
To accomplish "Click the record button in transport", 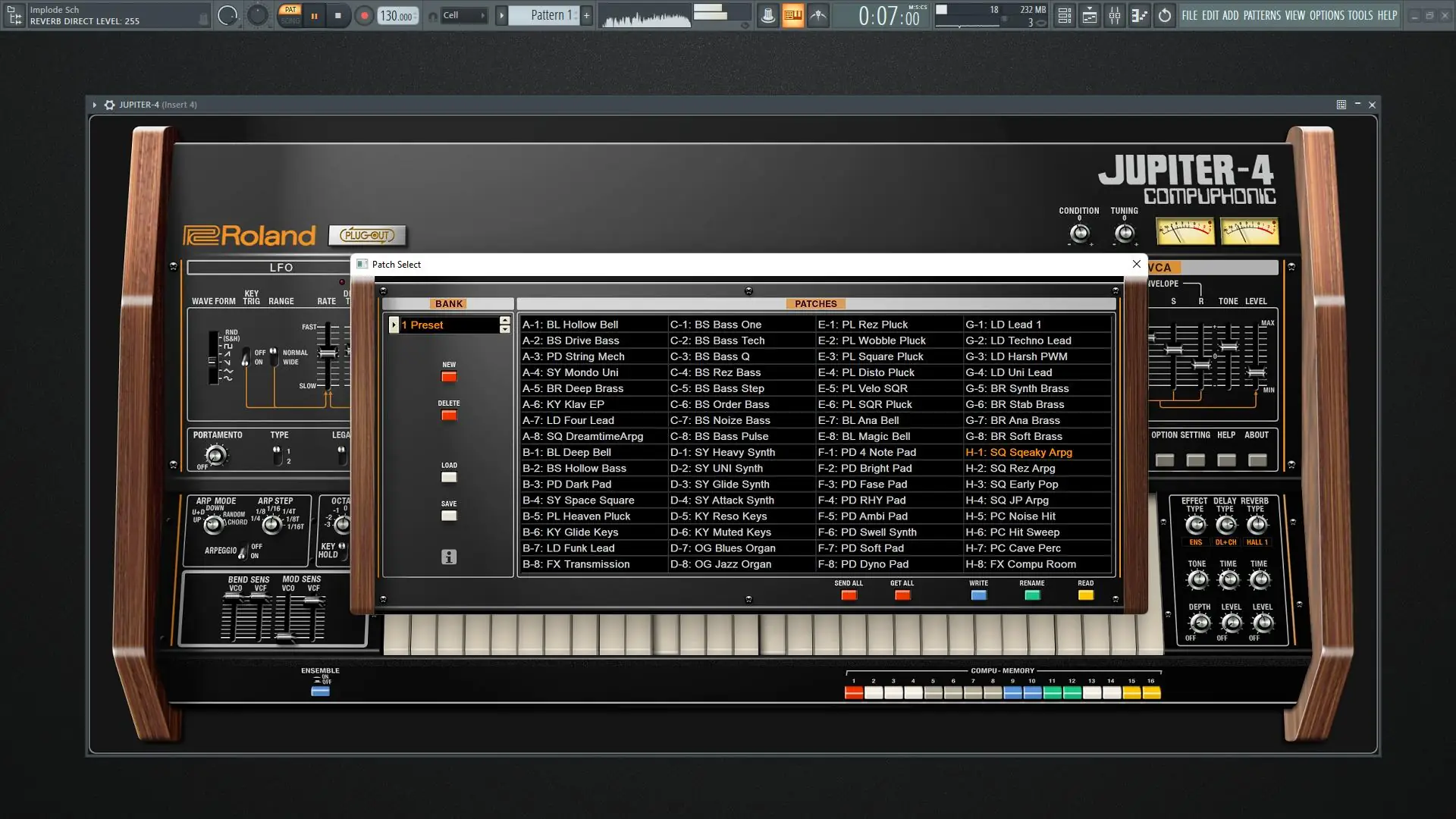I will 364,15.
